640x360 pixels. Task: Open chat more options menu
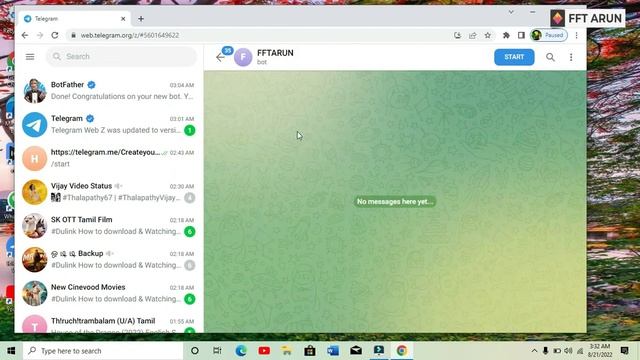[x=571, y=57]
